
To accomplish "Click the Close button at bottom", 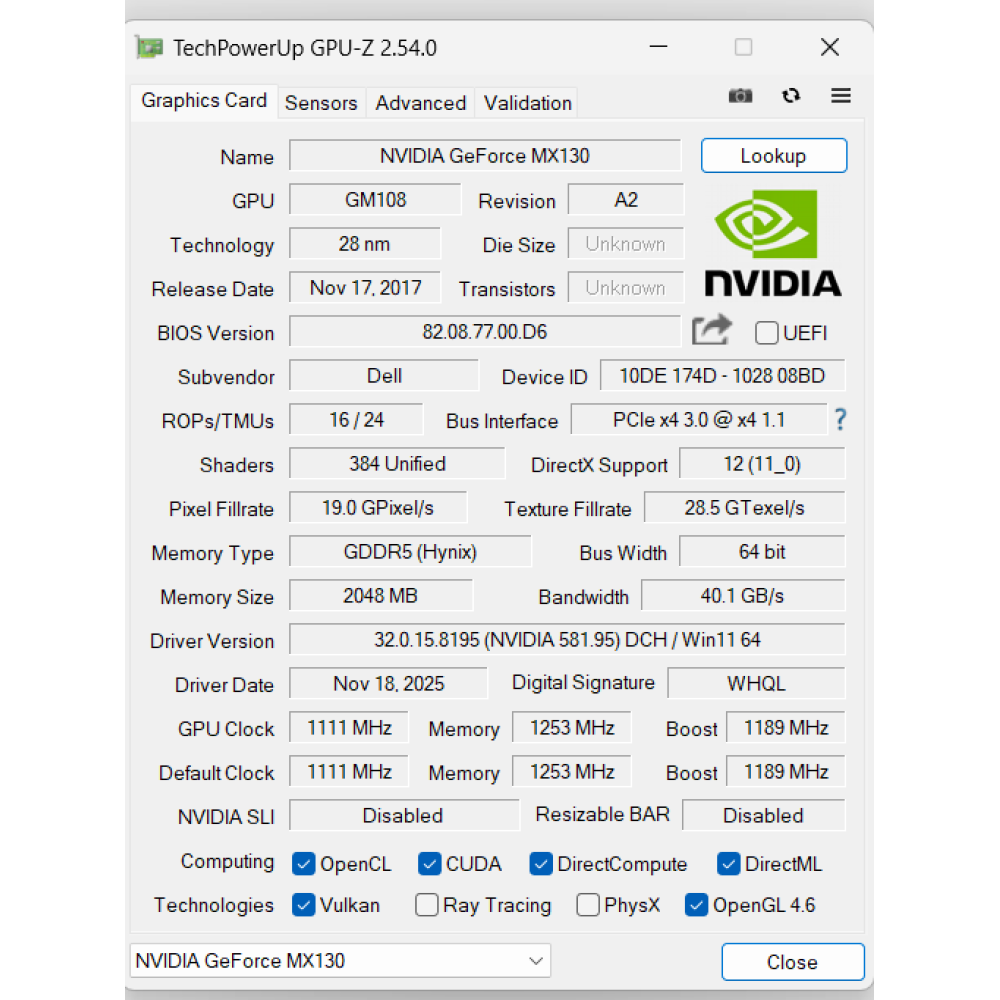I will click(x=793, y=962).
